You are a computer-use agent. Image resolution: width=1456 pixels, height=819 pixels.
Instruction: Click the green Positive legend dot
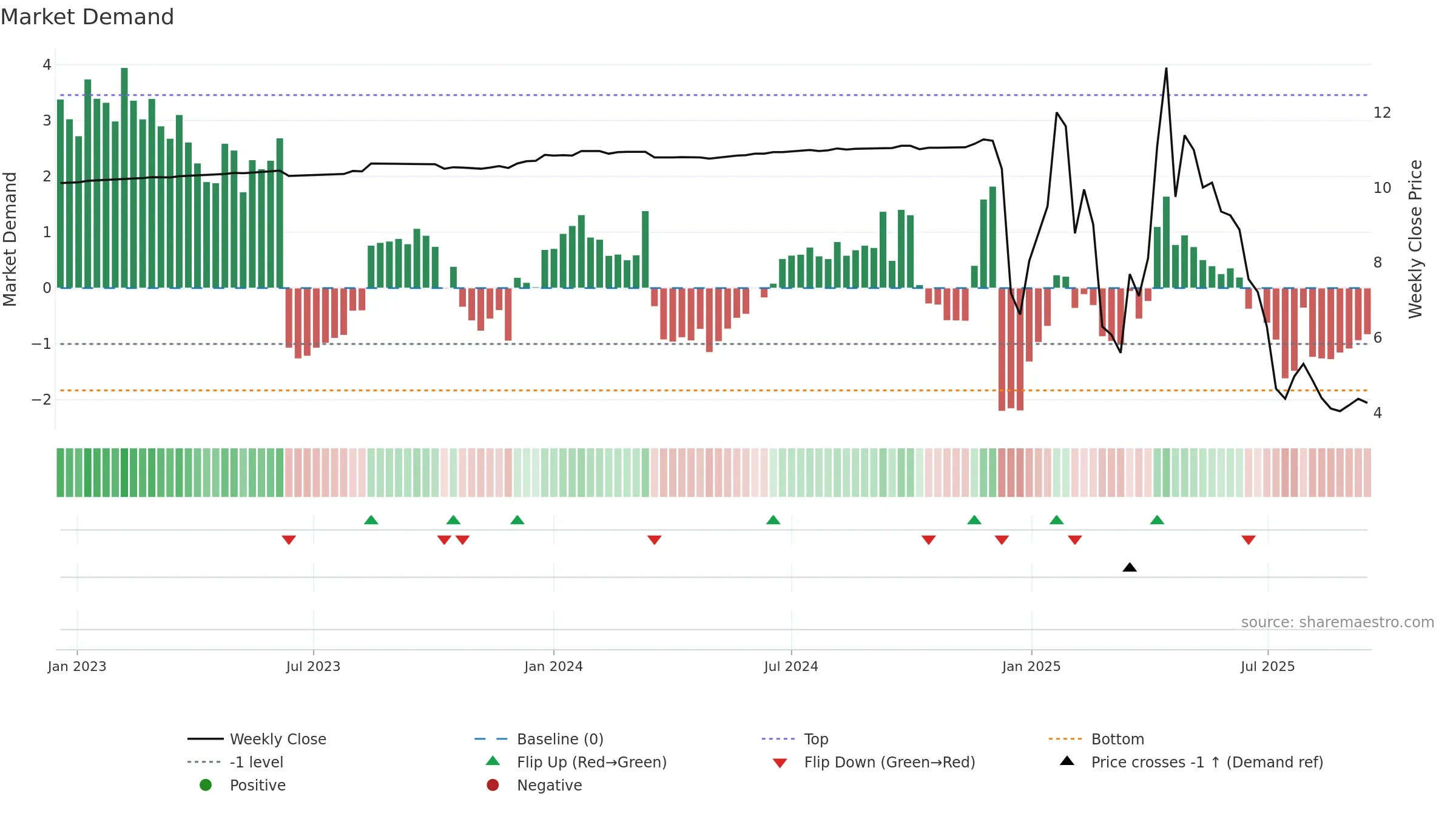pyautogui.click(x=206, y=785)
